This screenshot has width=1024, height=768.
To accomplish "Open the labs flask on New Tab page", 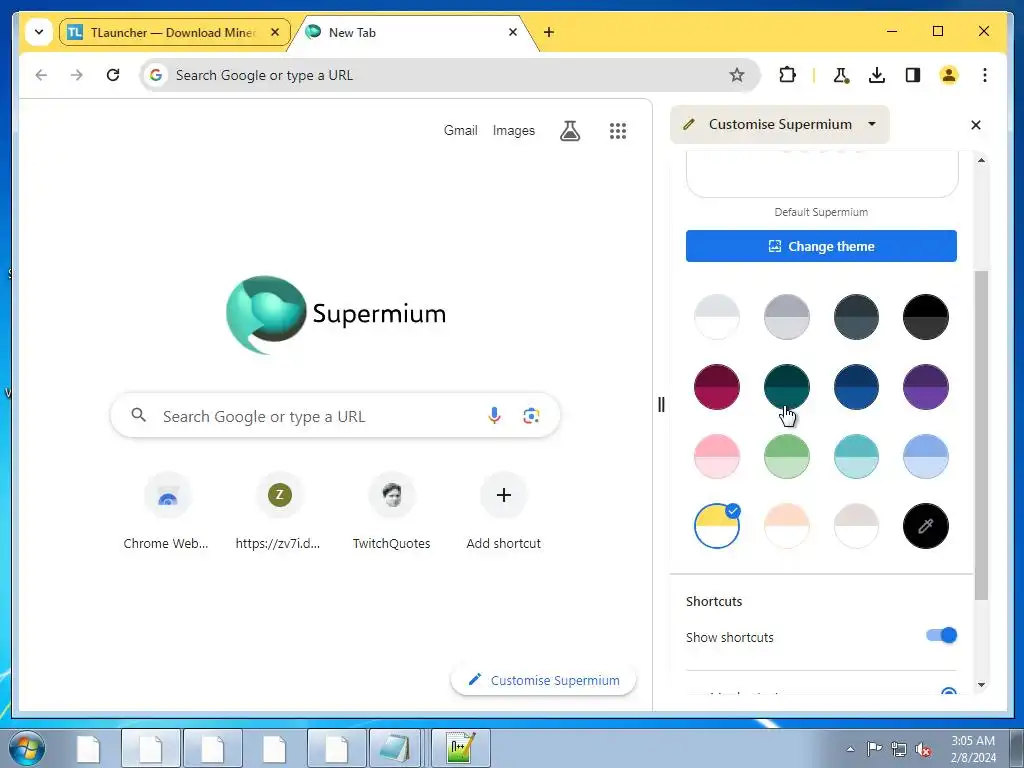I will pos(570,131).
